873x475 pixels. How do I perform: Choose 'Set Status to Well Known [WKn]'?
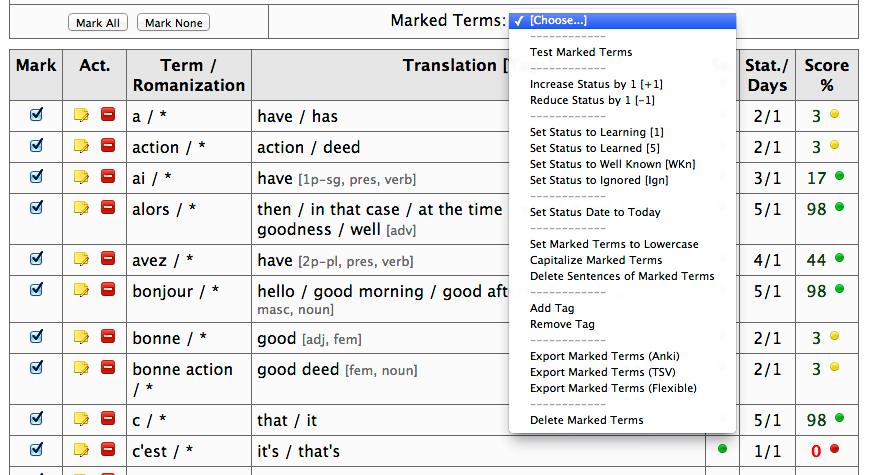point(612,164)
